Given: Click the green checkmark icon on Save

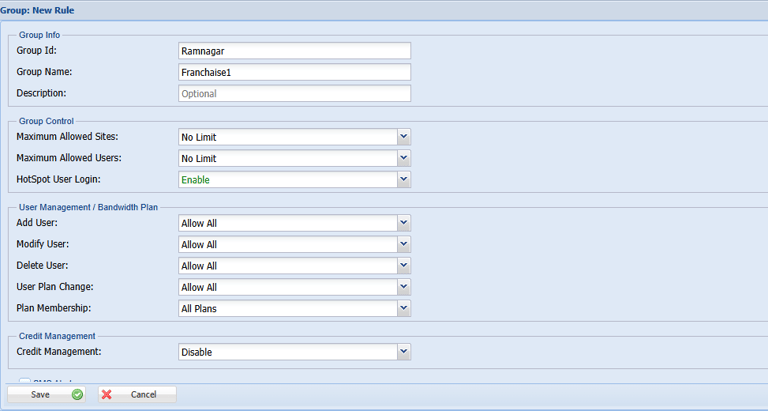Looking at the screenshot, I should pyautogui.click(x=77, y=395).
